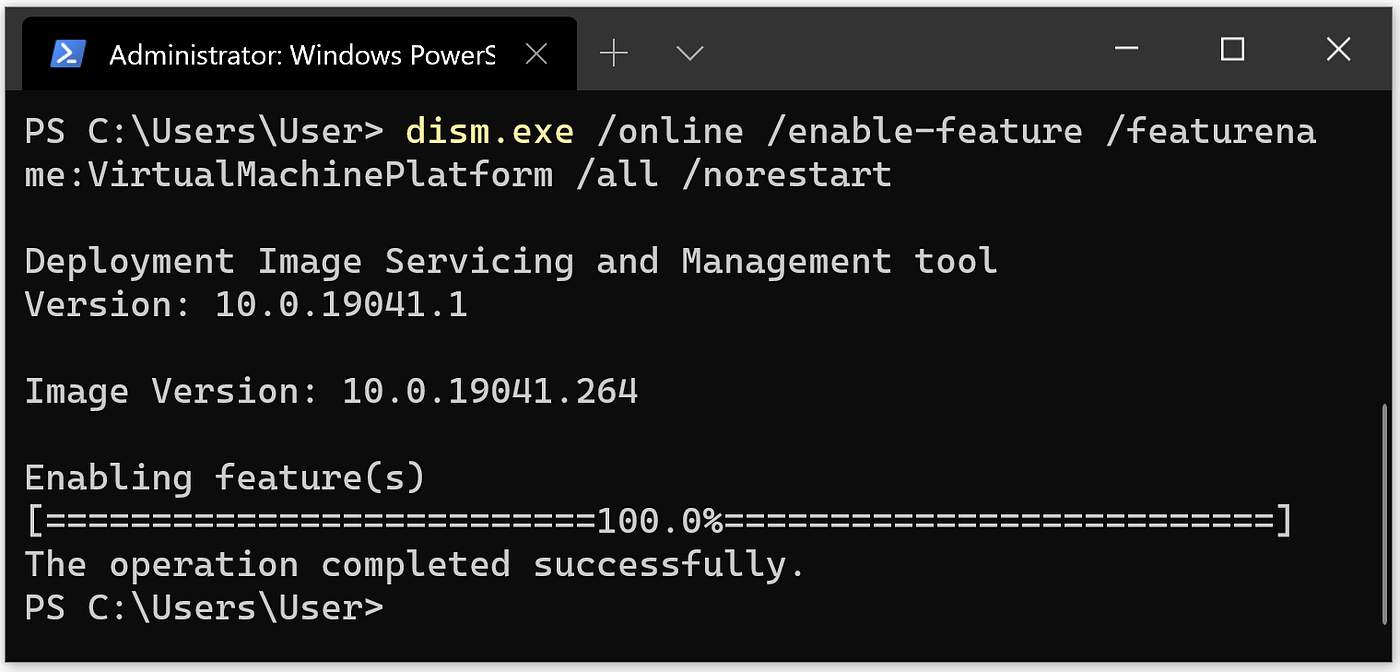Click the dism.exe command text
Screen dimensions: 1400x672
tap(489, 130)
